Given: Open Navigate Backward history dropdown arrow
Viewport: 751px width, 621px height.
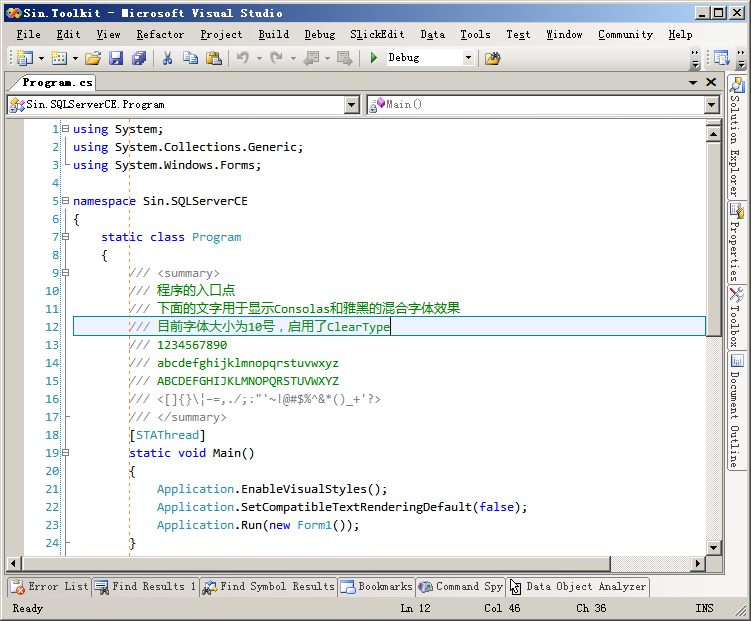Looking at the screenshot, I should [x=328, y=58].
